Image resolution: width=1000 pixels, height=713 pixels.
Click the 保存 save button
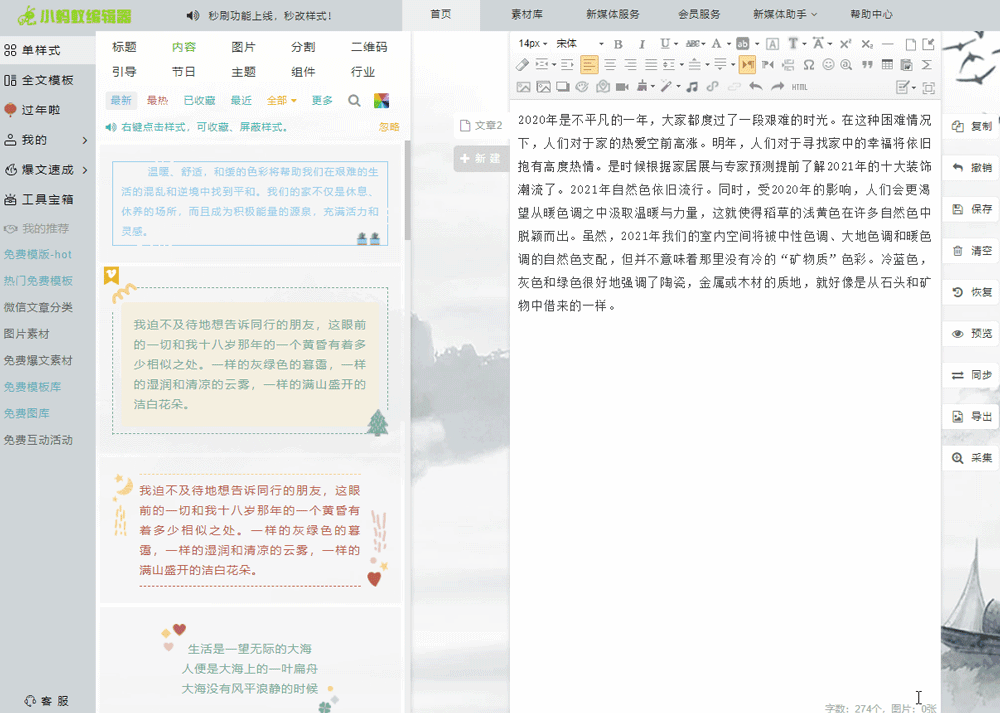coord(977,208)
